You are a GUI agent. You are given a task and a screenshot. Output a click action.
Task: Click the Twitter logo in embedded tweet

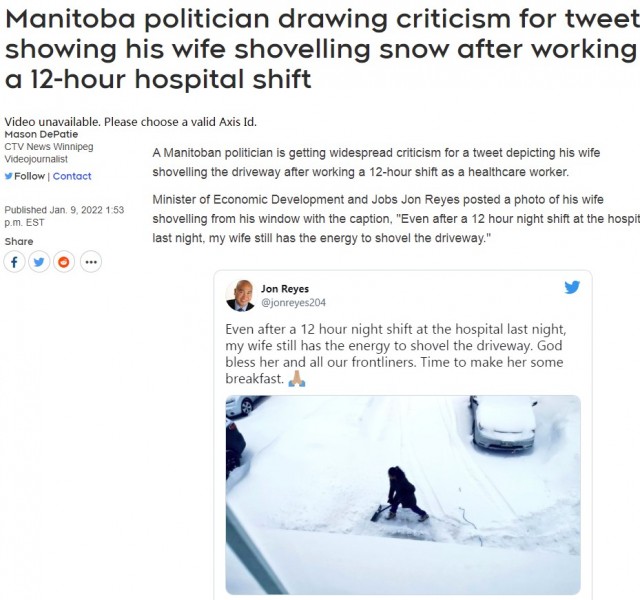[x=572, y=288]
